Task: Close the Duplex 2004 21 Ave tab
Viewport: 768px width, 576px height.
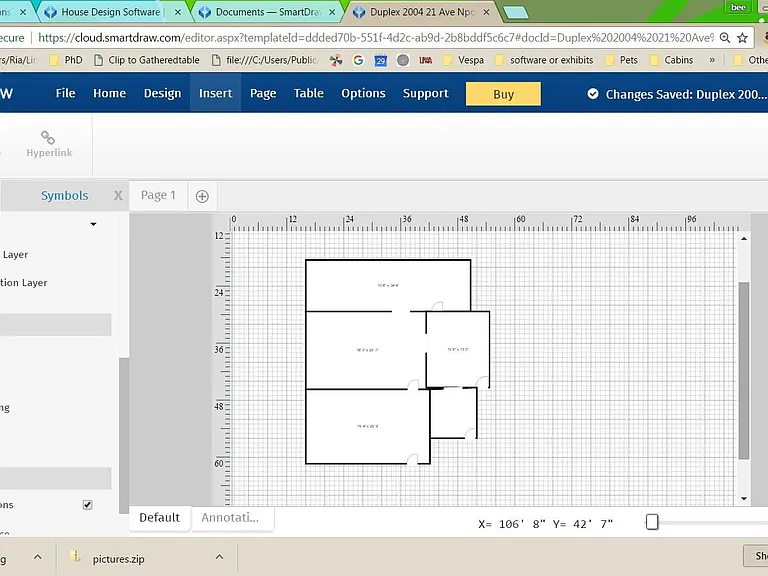Action: coord(486,12)
